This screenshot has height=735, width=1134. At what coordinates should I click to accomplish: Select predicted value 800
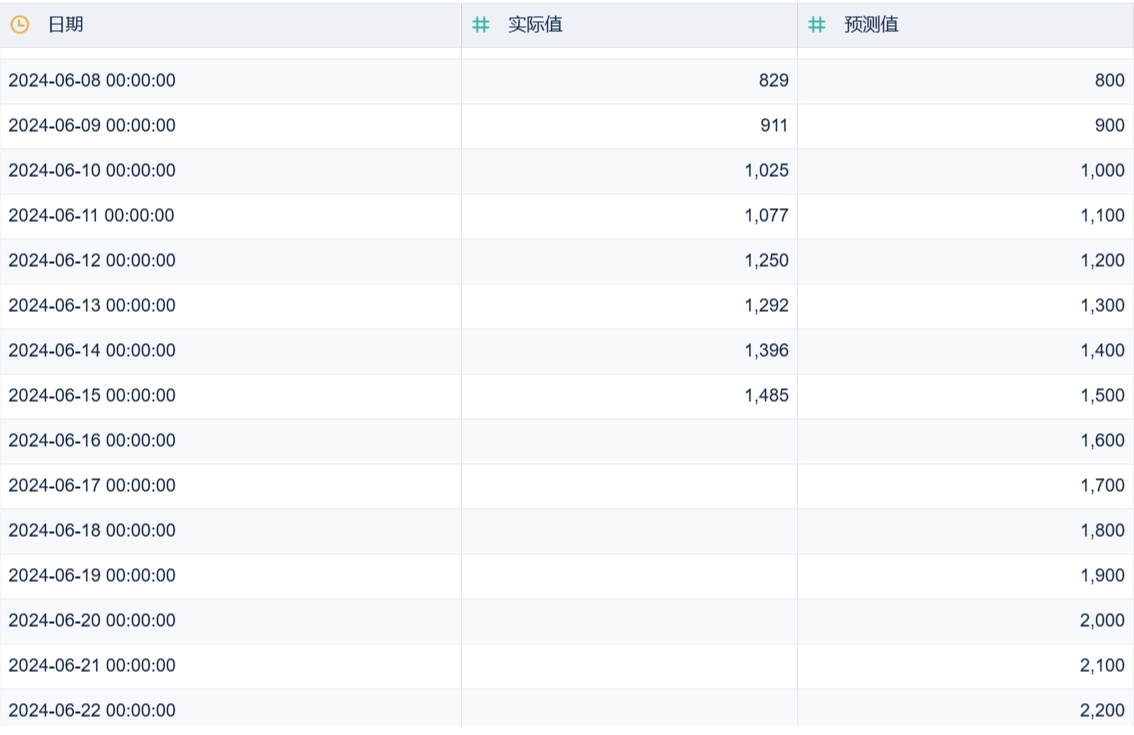click(1109, 80)
